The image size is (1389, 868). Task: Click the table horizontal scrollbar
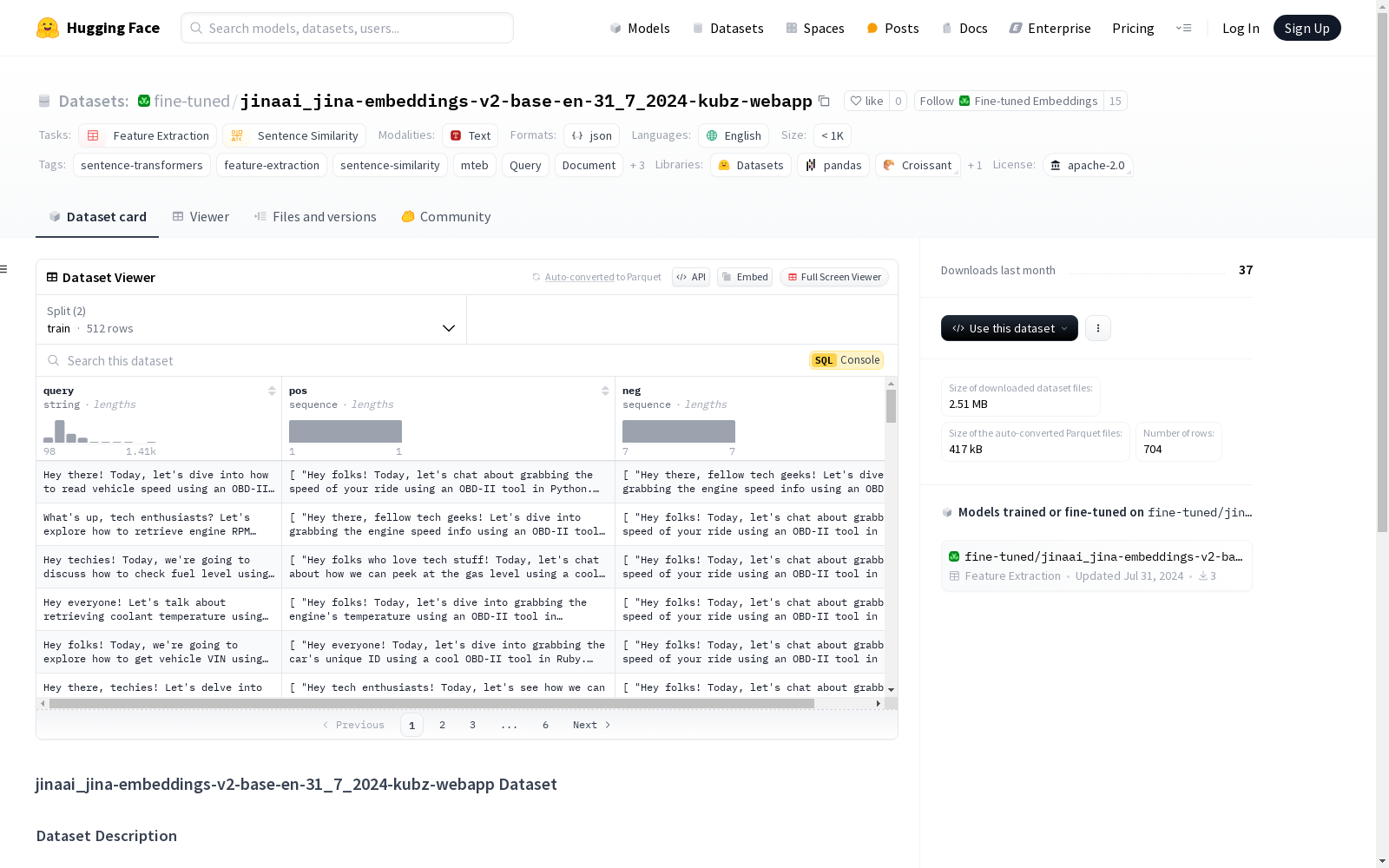pyautogui.click(x=431, y=703)
